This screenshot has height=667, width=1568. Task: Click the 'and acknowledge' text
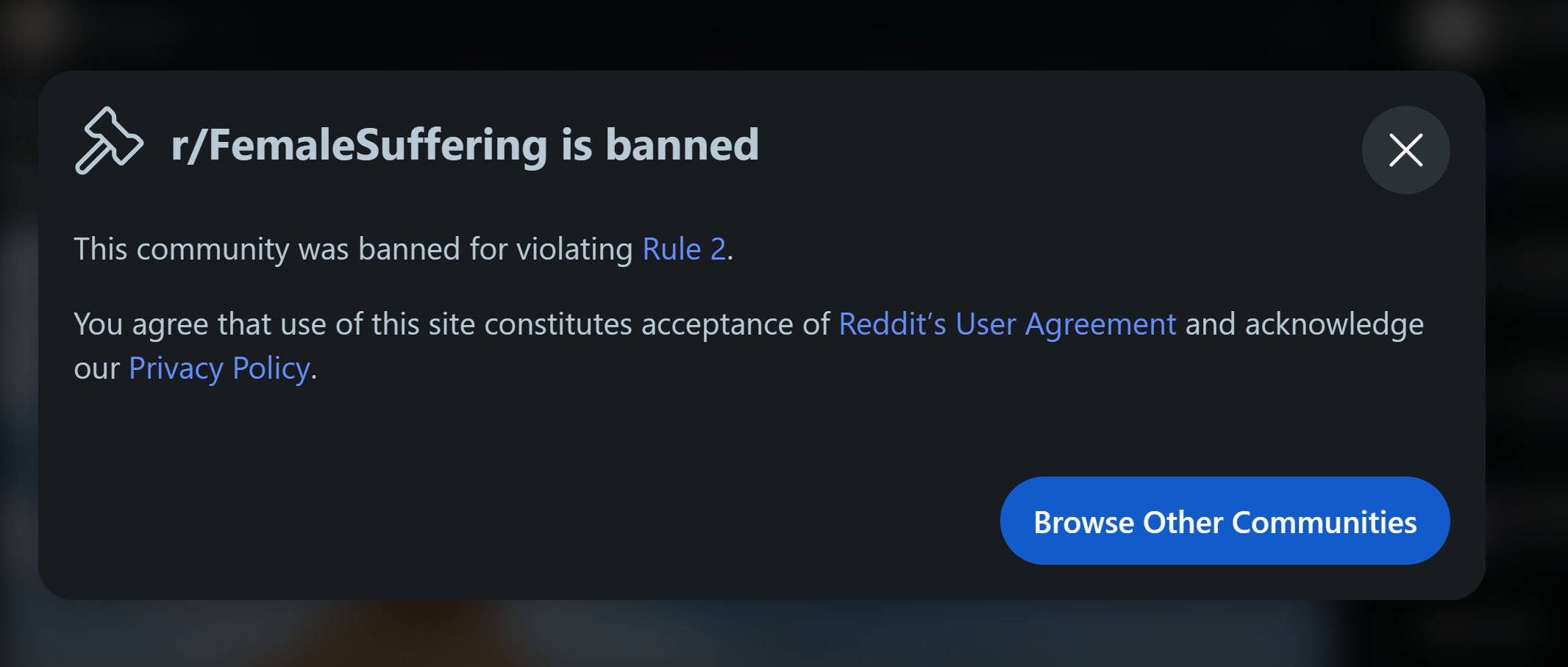pos(1305,324)
